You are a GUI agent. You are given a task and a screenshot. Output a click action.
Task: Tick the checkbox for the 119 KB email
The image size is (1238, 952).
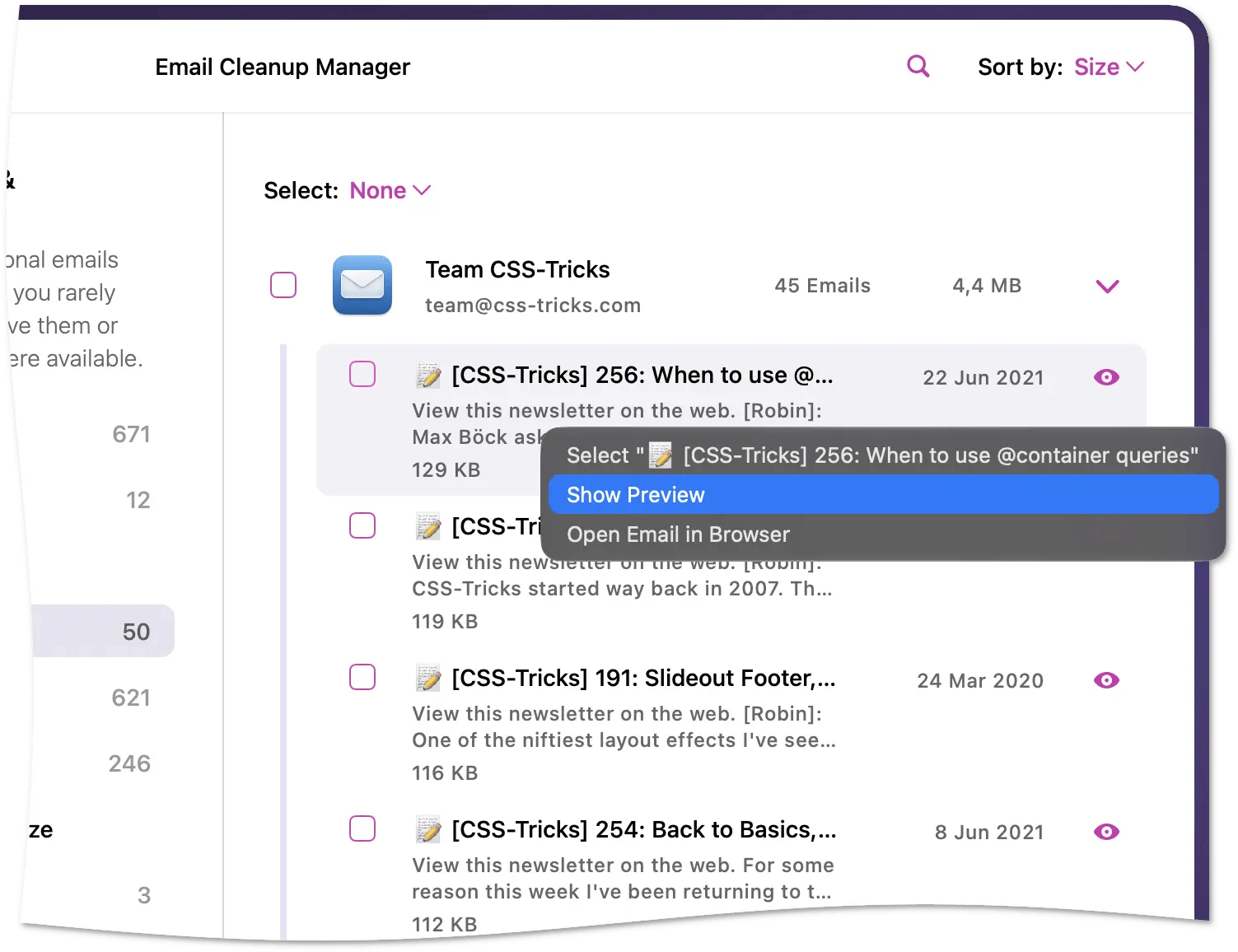[x=362, y=525]
